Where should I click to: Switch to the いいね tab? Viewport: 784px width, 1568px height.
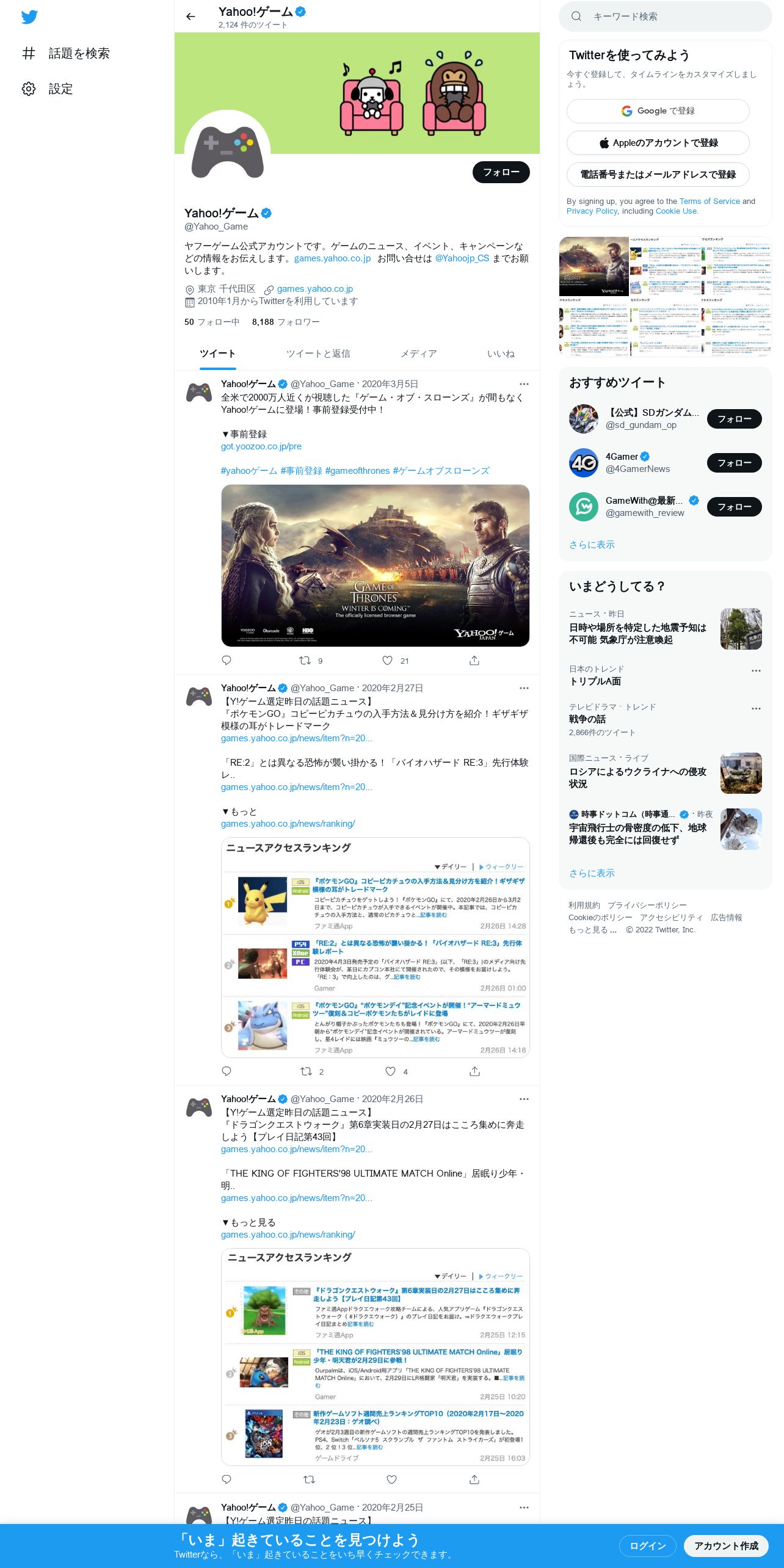click(x=501, y=354)
